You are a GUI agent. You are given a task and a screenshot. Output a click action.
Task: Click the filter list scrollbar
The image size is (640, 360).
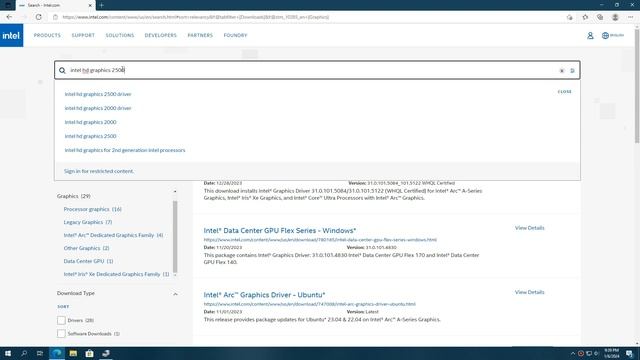[175, 237]
